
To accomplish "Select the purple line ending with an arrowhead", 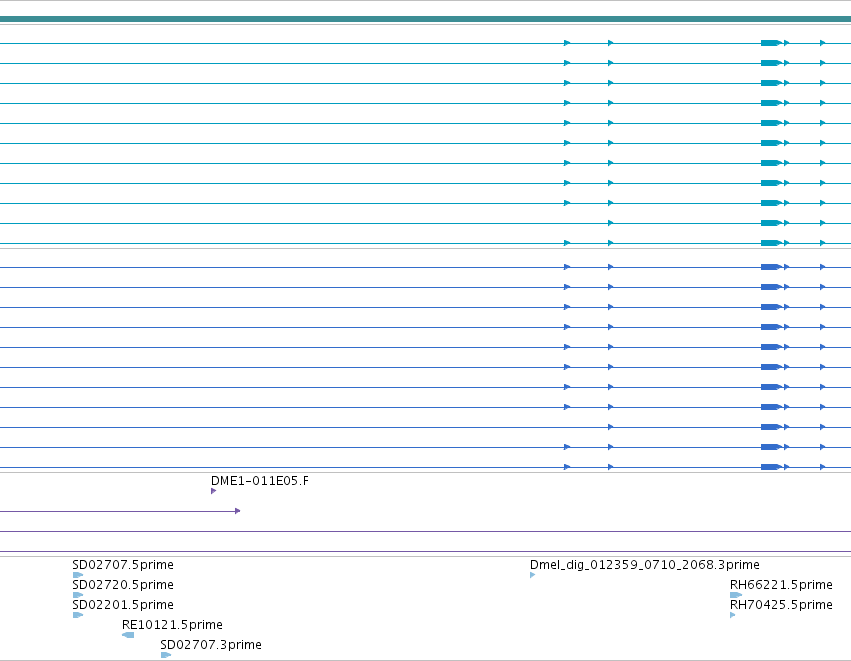I will [120, 511].
